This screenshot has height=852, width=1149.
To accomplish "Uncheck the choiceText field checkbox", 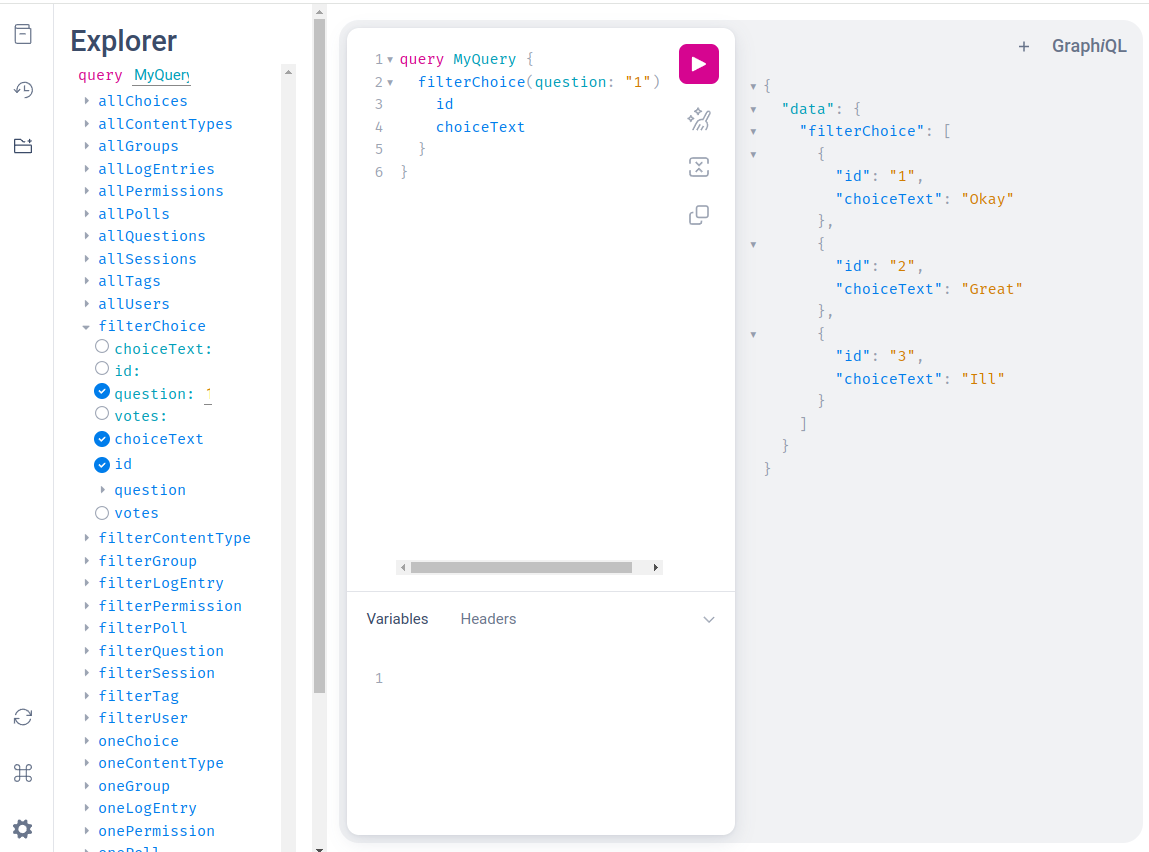I will [102, 439].
